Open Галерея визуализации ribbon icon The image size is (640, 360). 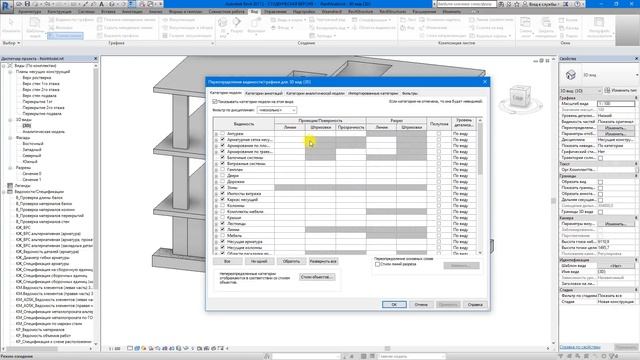tap(165, 36)
